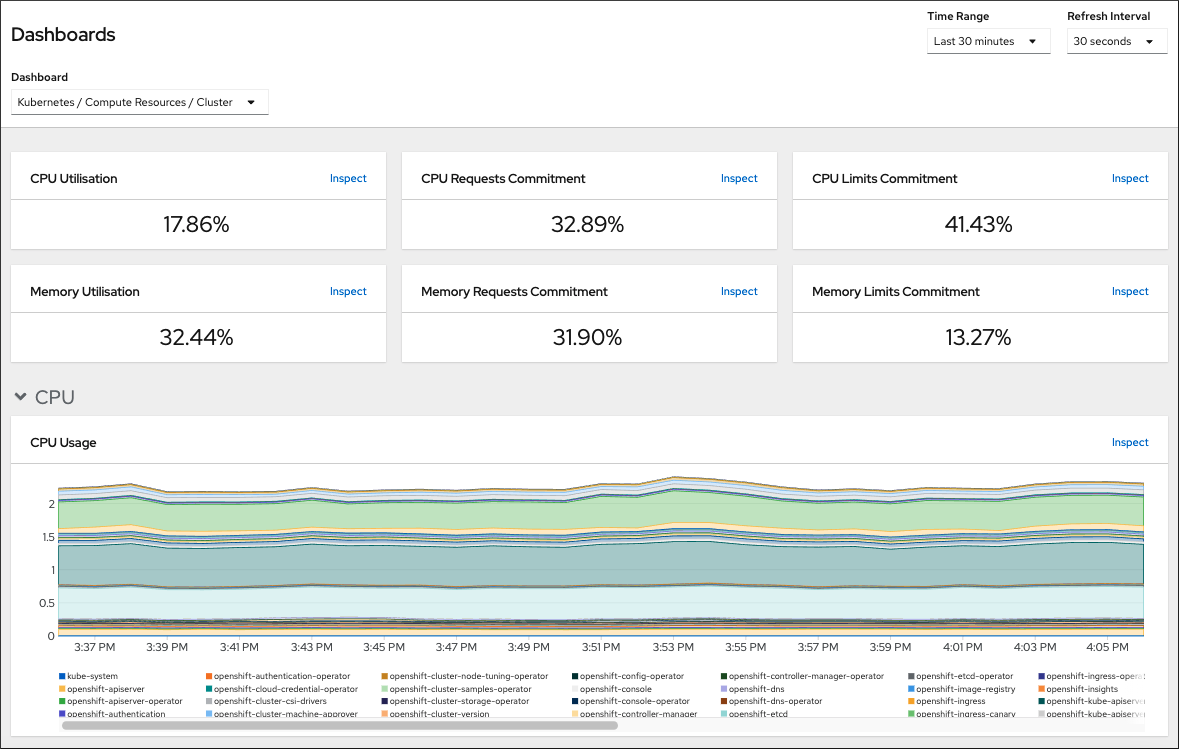Inspect the CPU Utilisation panel
Screen dimensions: 1179x749
[348, 179]
